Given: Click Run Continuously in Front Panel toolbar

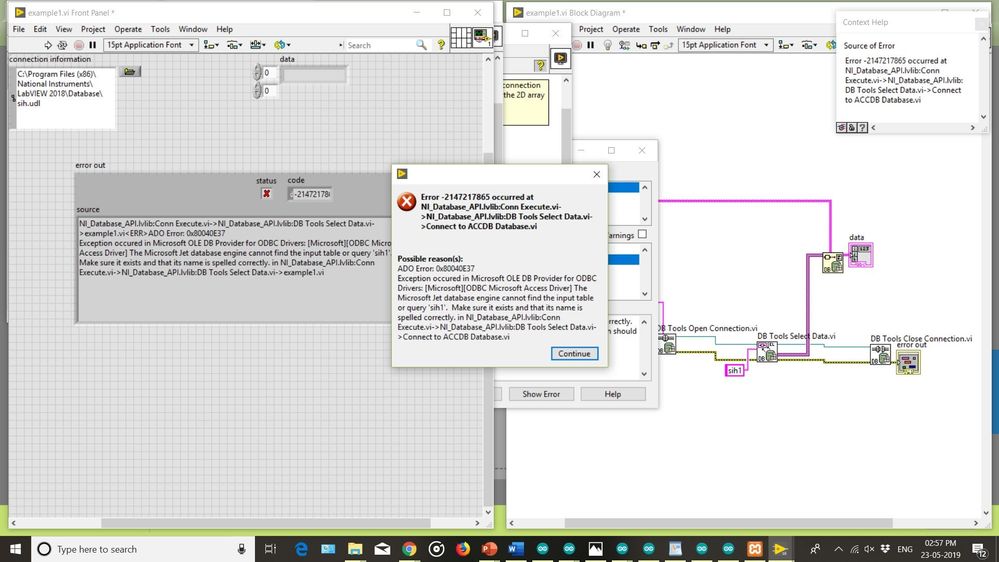Looking at the screenshot, I should point(61,45).
